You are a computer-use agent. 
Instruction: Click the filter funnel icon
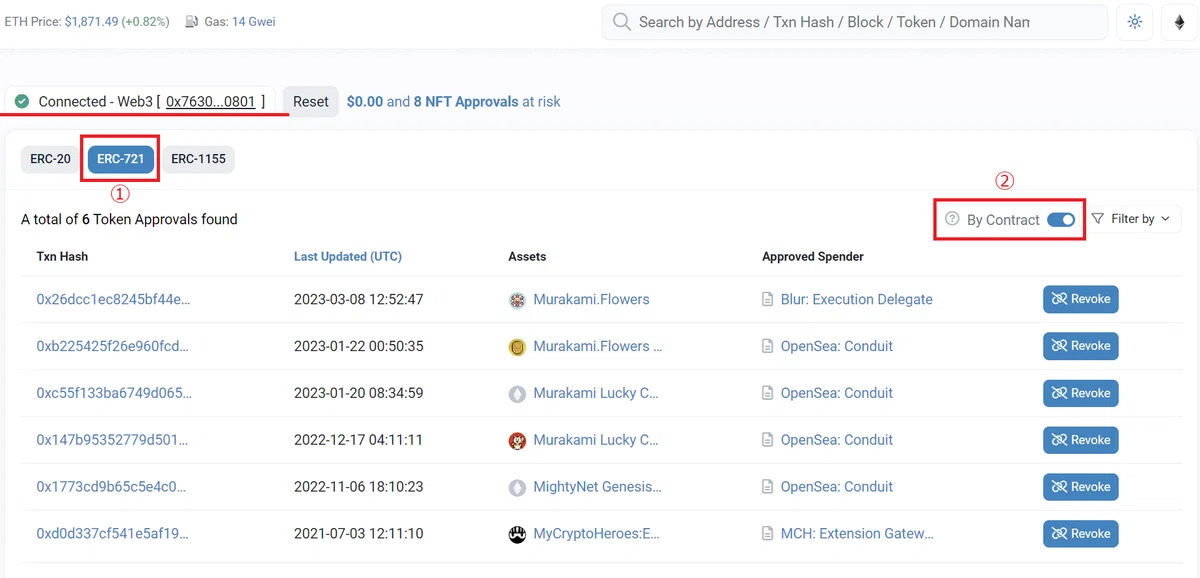pos(1098,219)
